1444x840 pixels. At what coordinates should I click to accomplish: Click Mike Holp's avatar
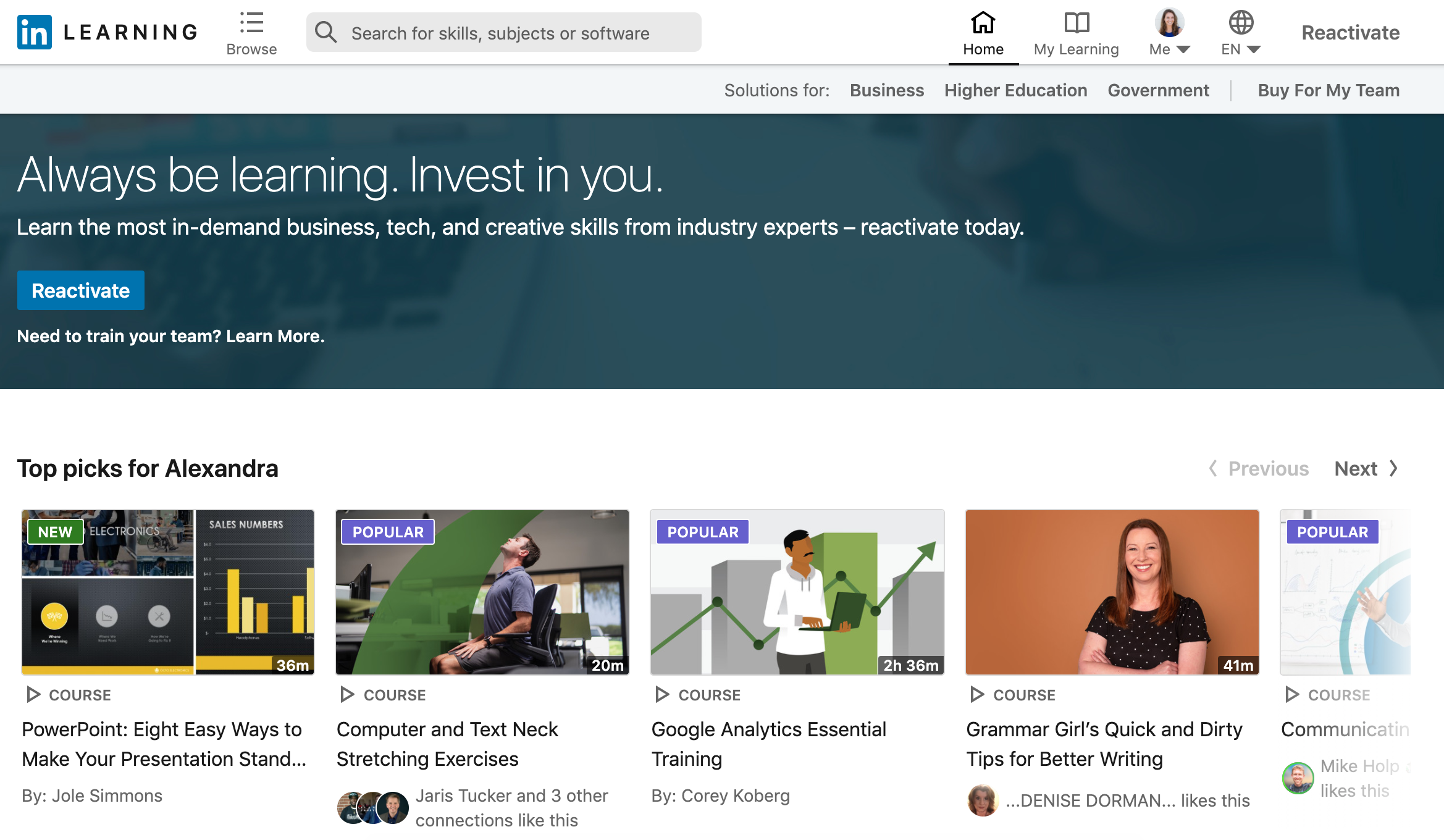[x=1298, y=778]
